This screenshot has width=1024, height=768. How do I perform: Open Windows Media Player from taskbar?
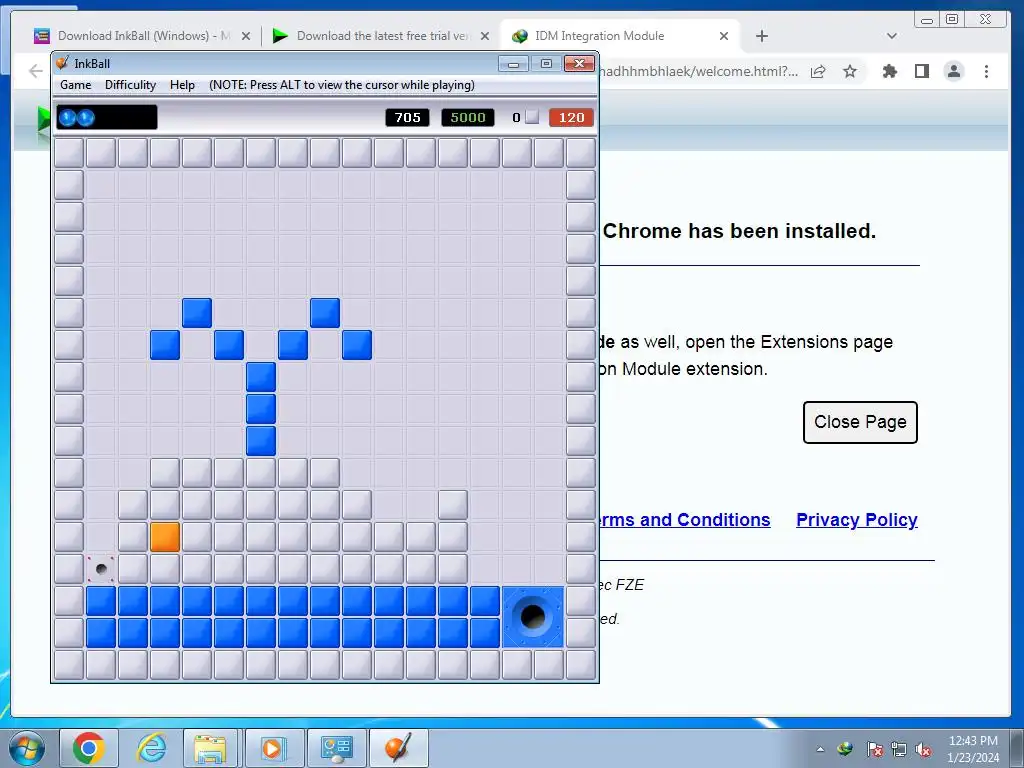tap(272, 748)
